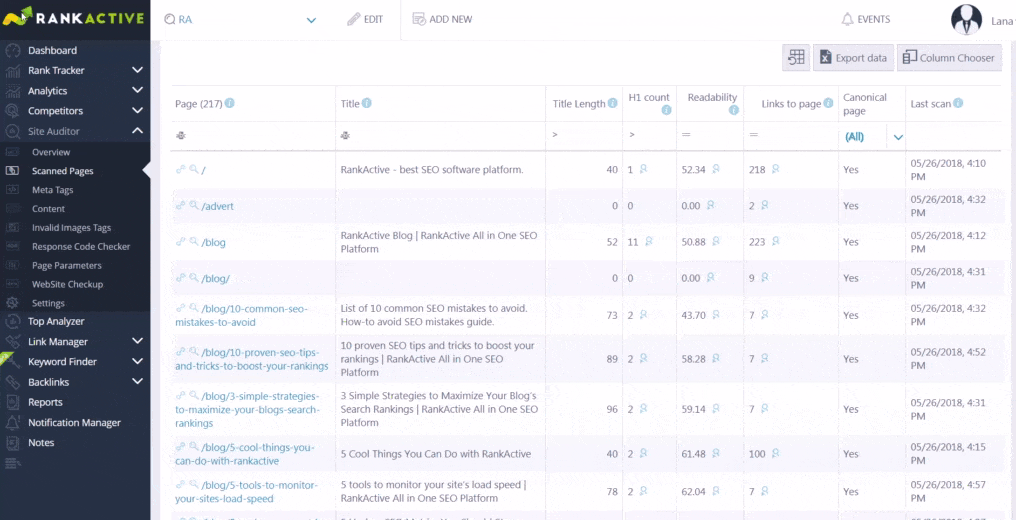This screenshot has height=520, width=1016.
Task: Open Top Analyzer in sidebar
Action: point(56,321)
